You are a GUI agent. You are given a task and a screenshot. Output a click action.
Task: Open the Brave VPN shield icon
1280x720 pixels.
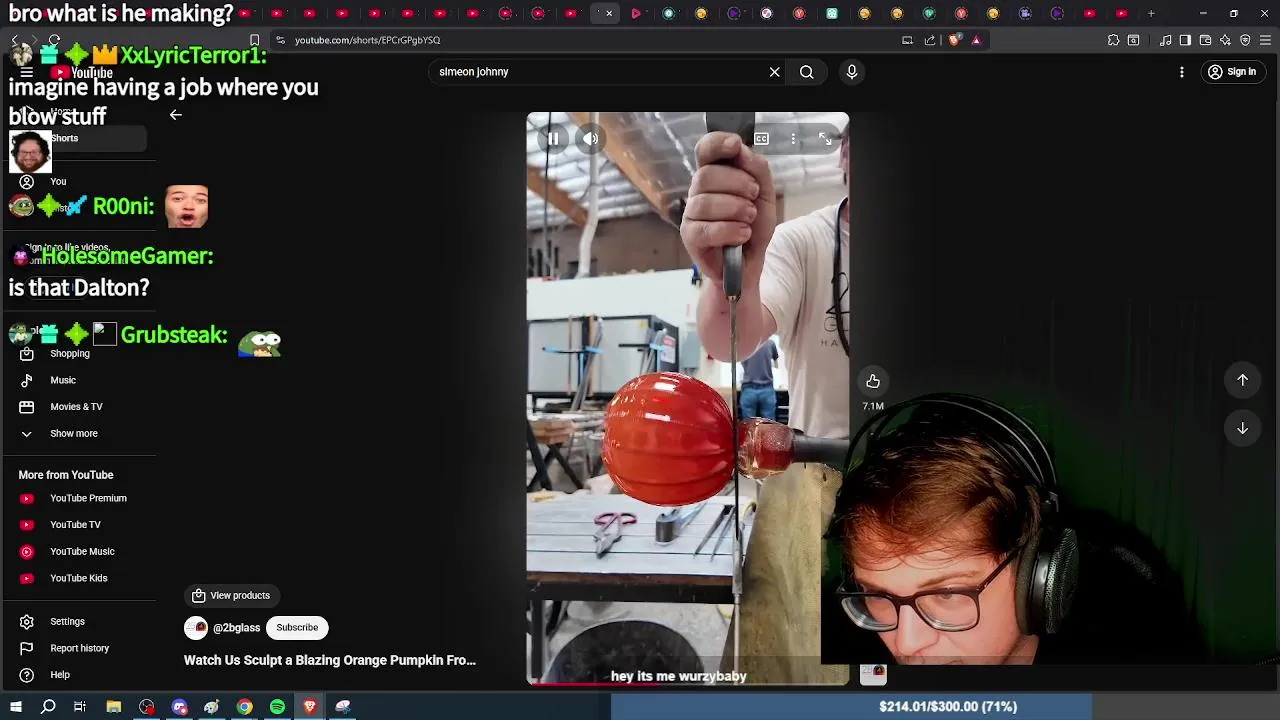1245,40
